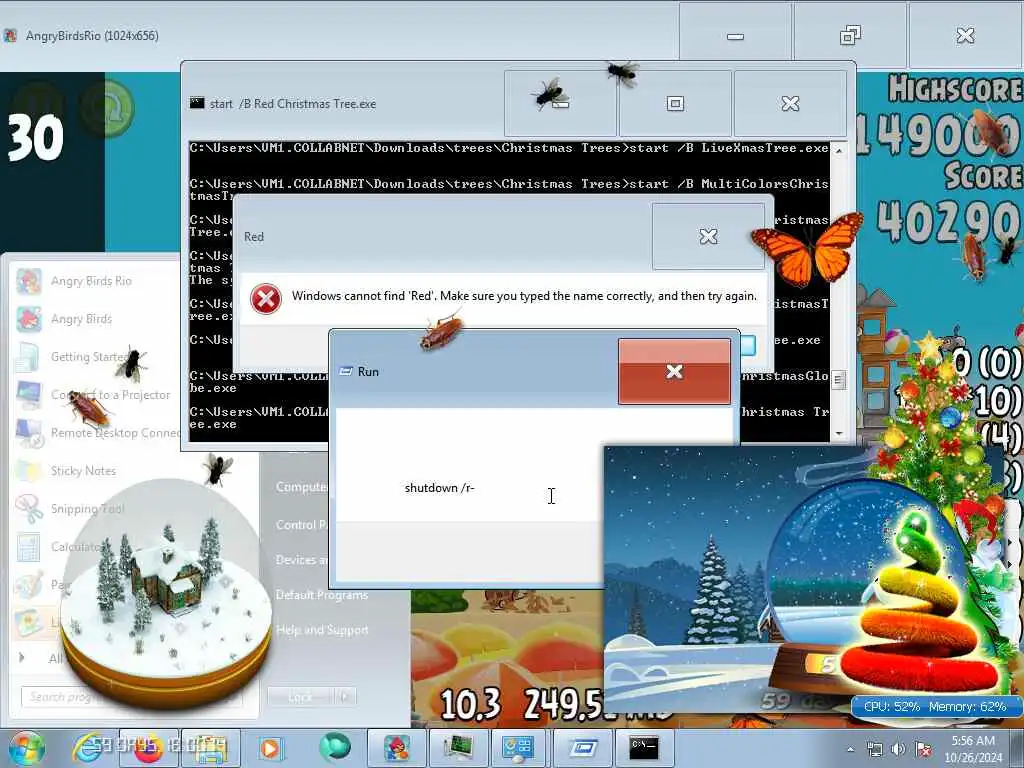This screenshot has width=1024, height=768.
Task: Click the volume speaker tray icon
Action: point(899,750)
